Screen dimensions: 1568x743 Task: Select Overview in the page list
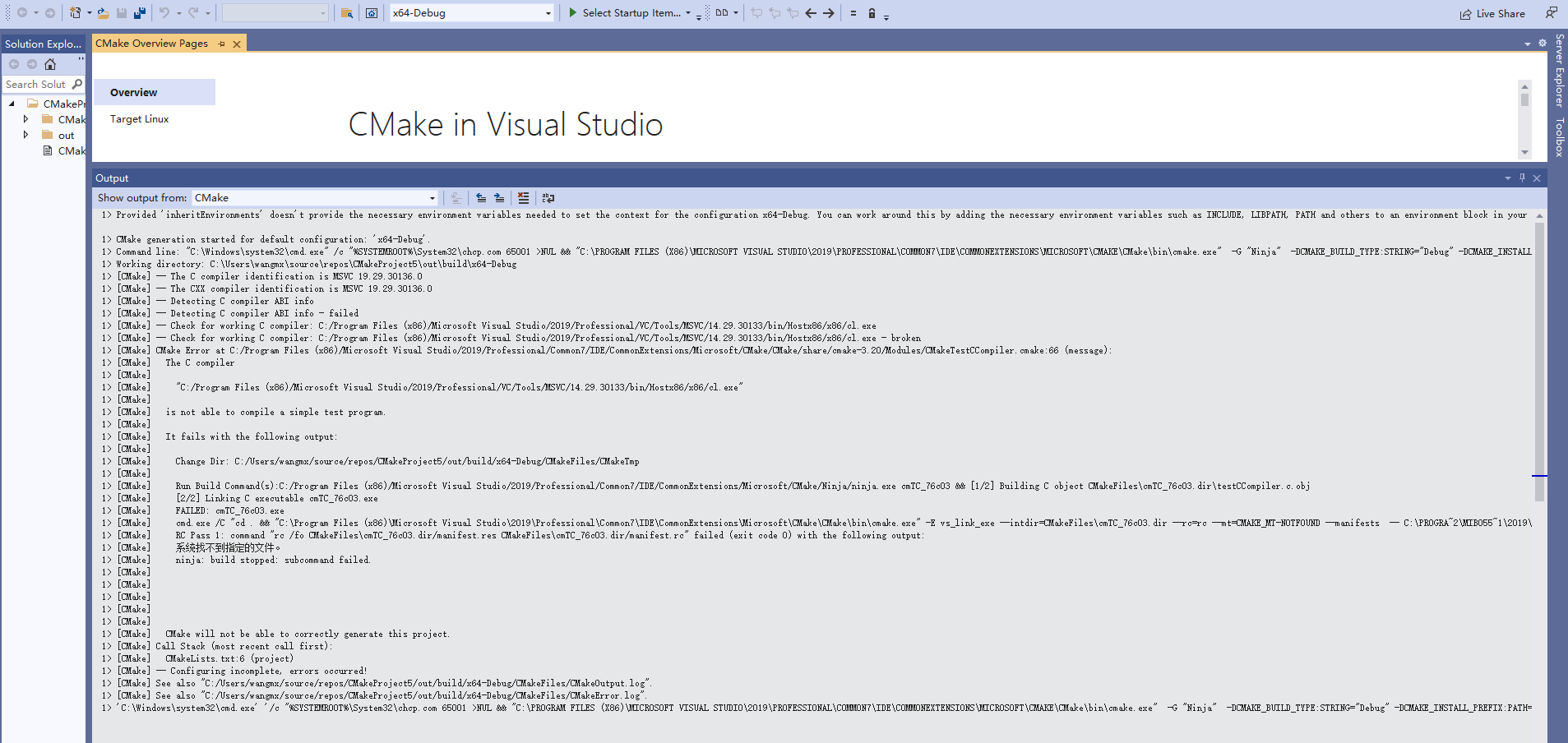click(155, 92)
